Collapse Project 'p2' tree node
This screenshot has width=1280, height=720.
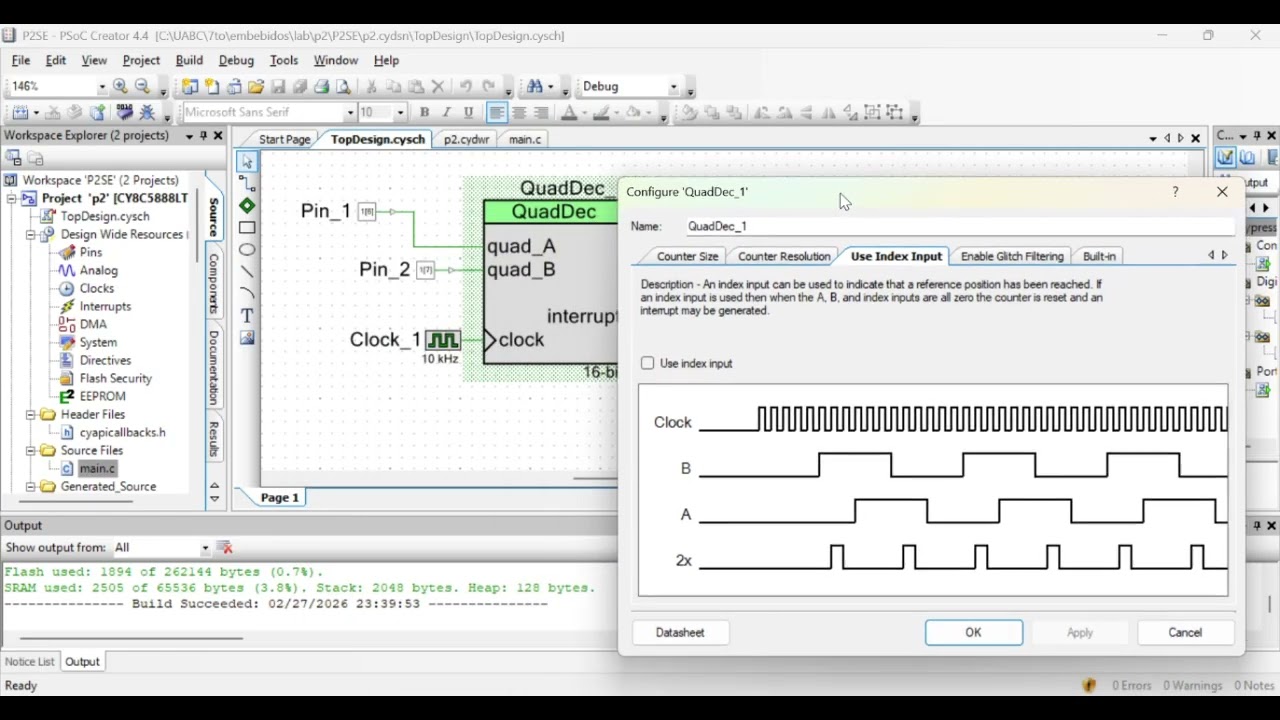pyautogui.click(x=11, y=198)
